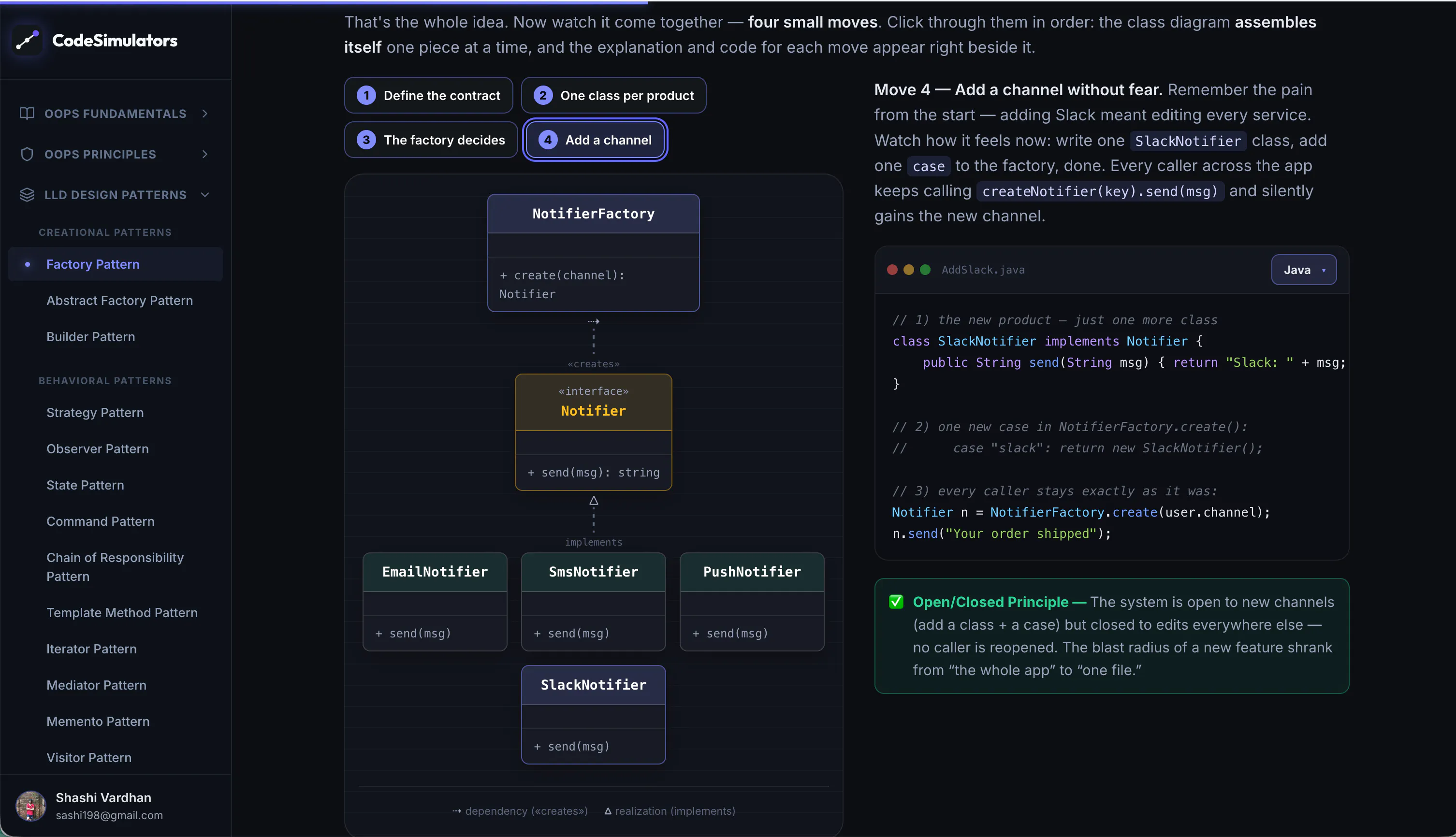1456x837 pixels.
Task: Open Command Pattern lesson
Action: pyautogui.click(x=101, y=521)
